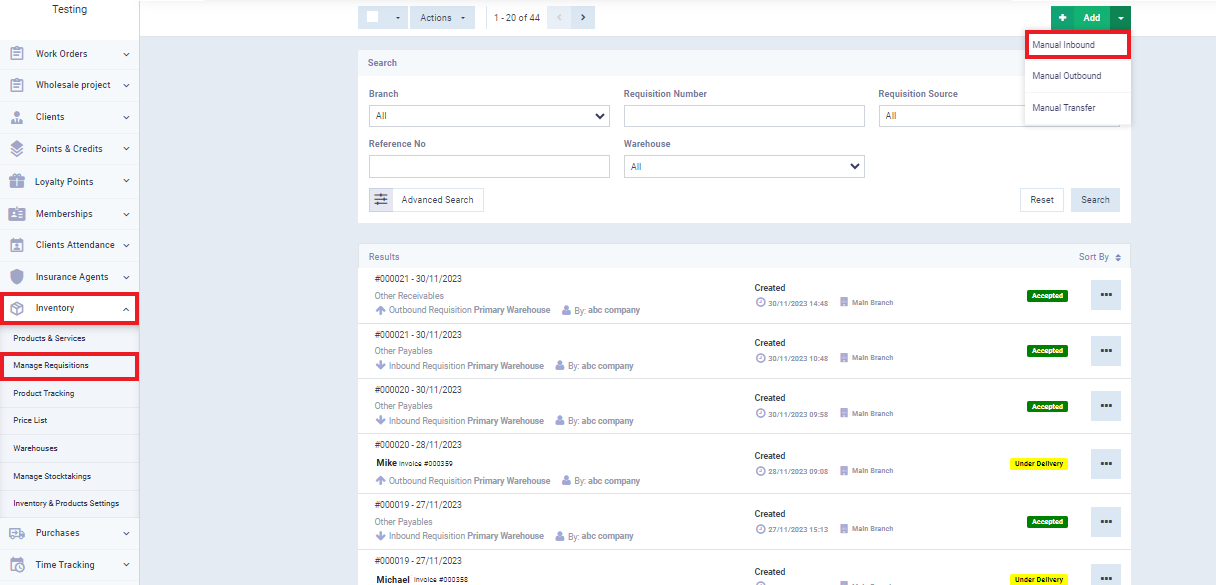The image size is (1216, 585).
Task: Open the Warehouse dropdown filter
Action: point(743,167)
